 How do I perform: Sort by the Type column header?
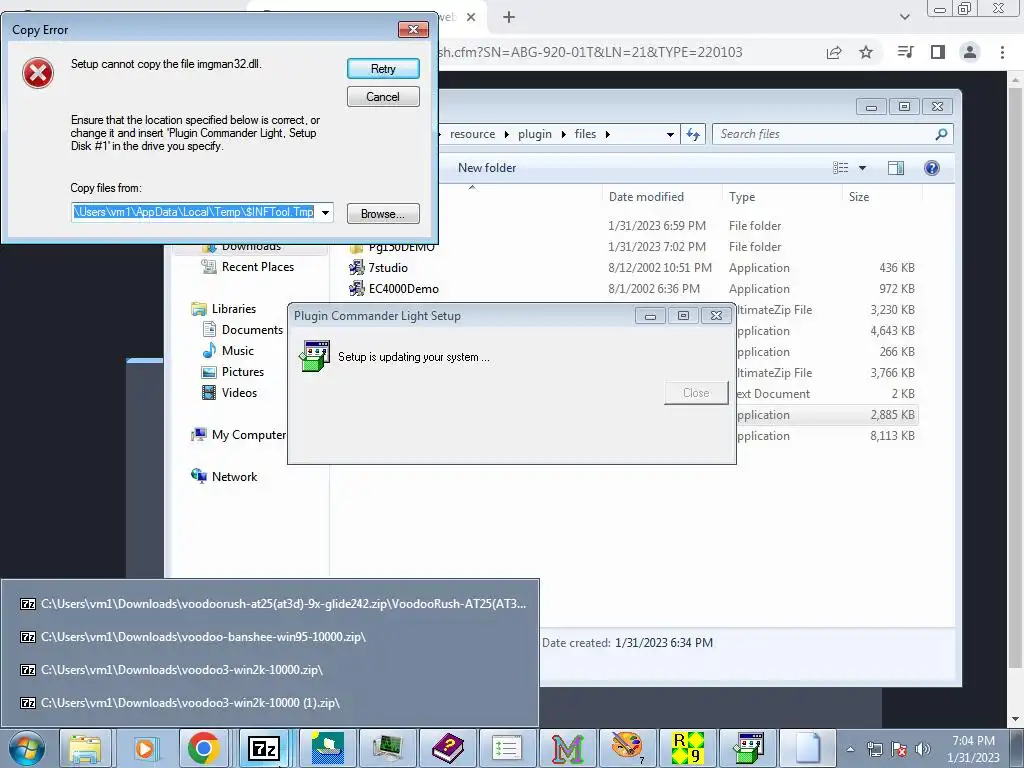(x=742, y=197)
